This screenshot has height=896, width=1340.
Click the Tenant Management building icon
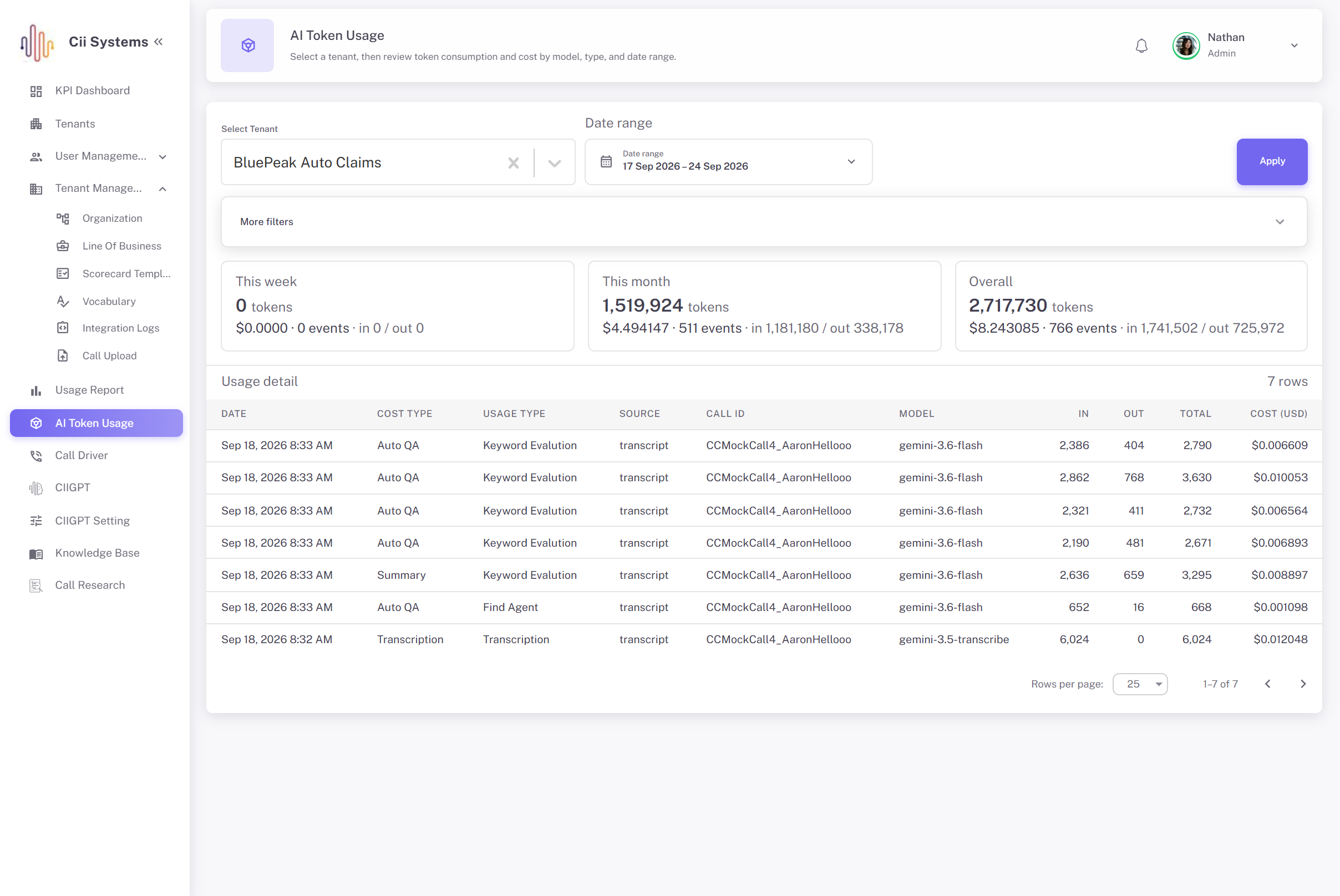pos(36,189)
